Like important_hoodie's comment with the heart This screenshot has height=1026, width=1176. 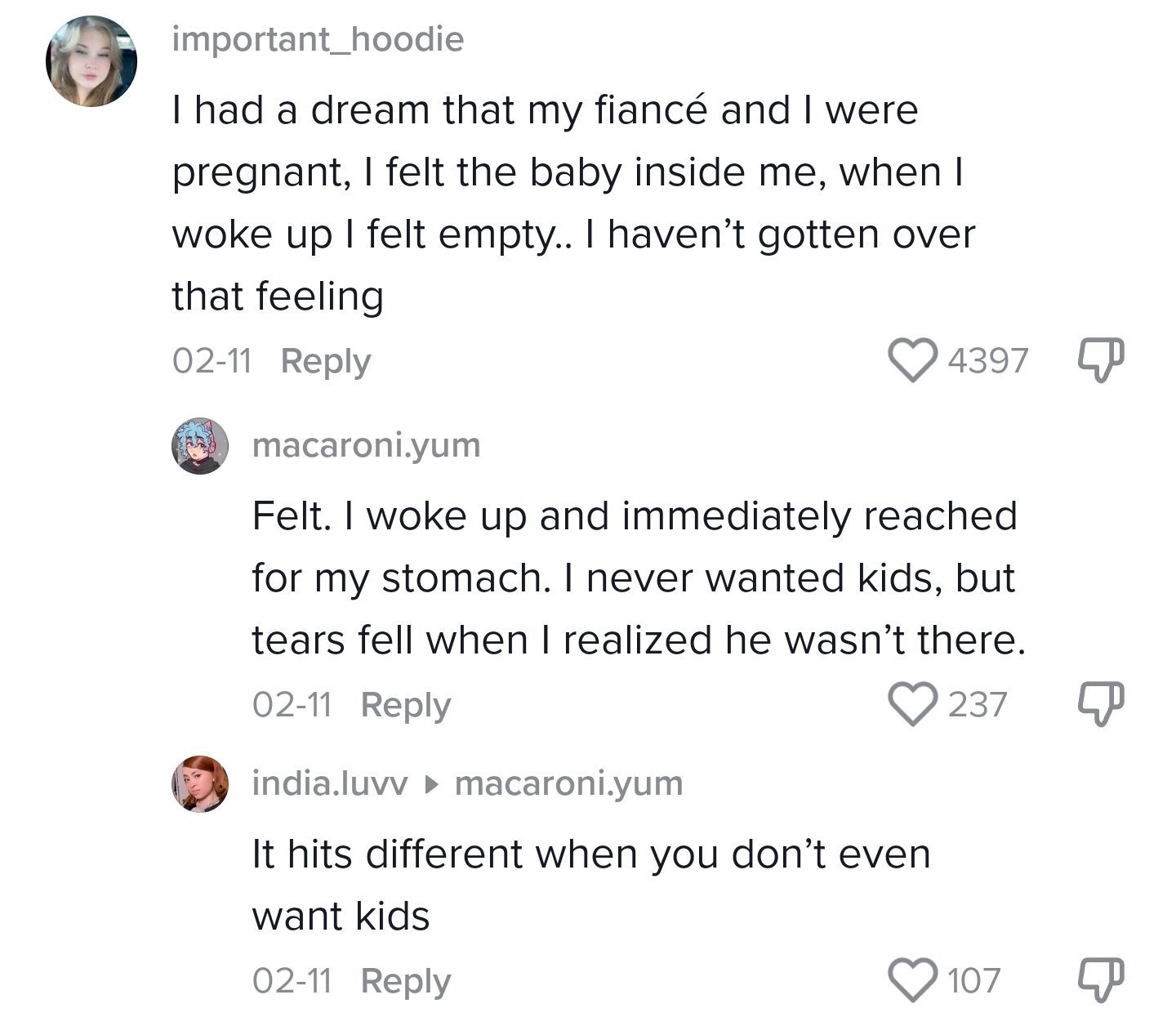pyautogui.click(x=913, y=361)
